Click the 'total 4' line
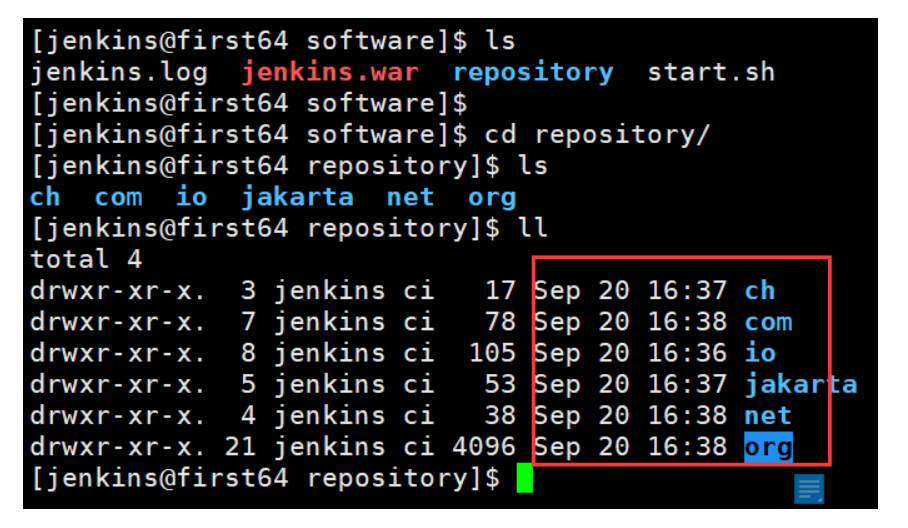 click(x=86, y=259)
